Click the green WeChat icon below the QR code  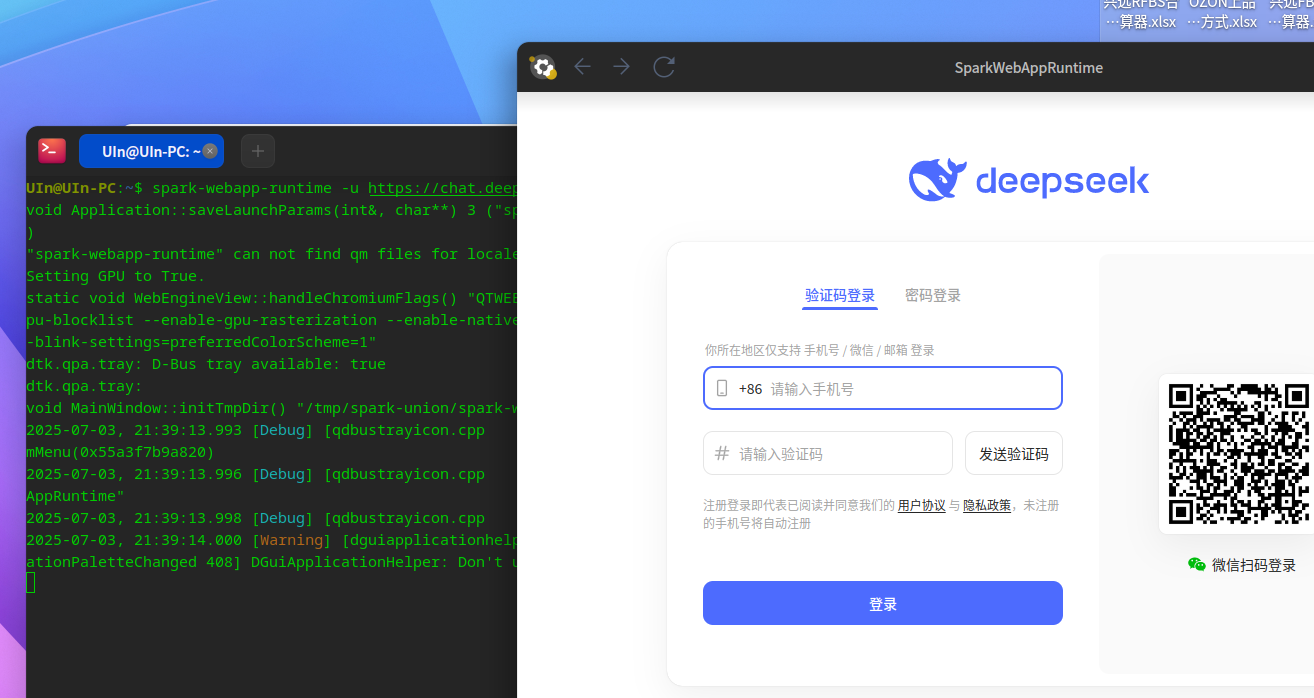click(1197, 565)
